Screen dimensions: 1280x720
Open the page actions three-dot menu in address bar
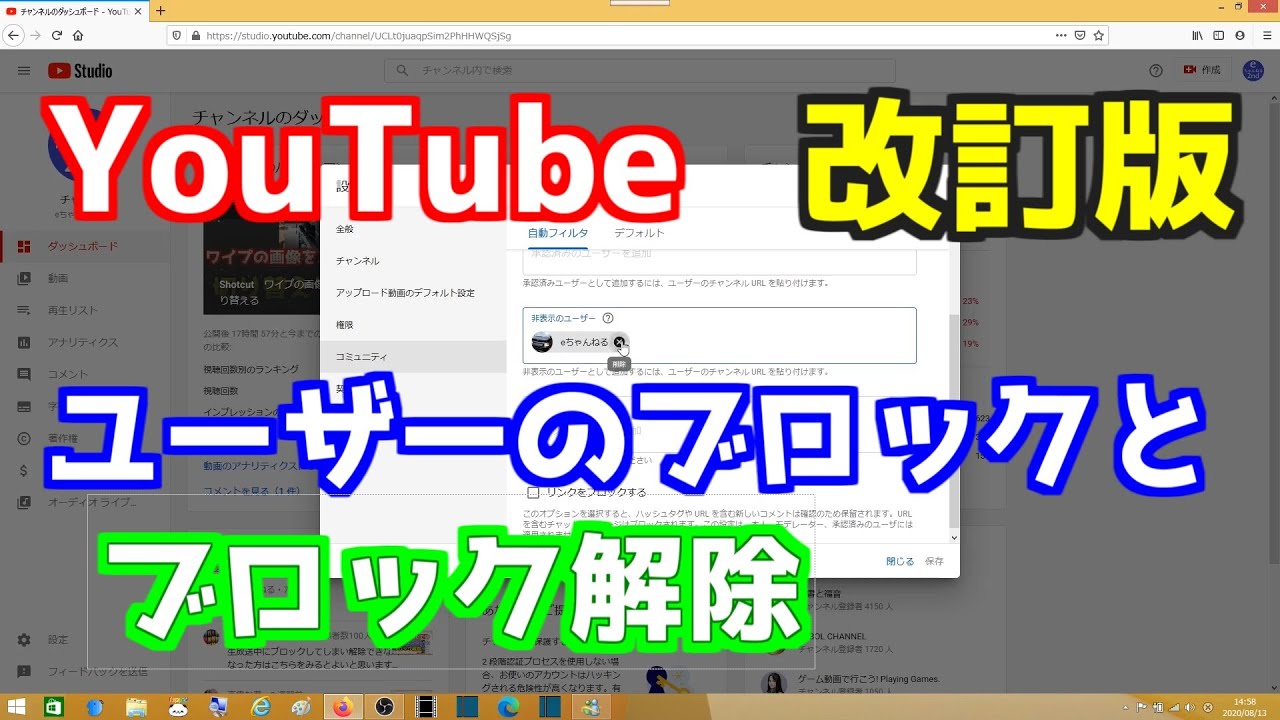coord(1061,35)
